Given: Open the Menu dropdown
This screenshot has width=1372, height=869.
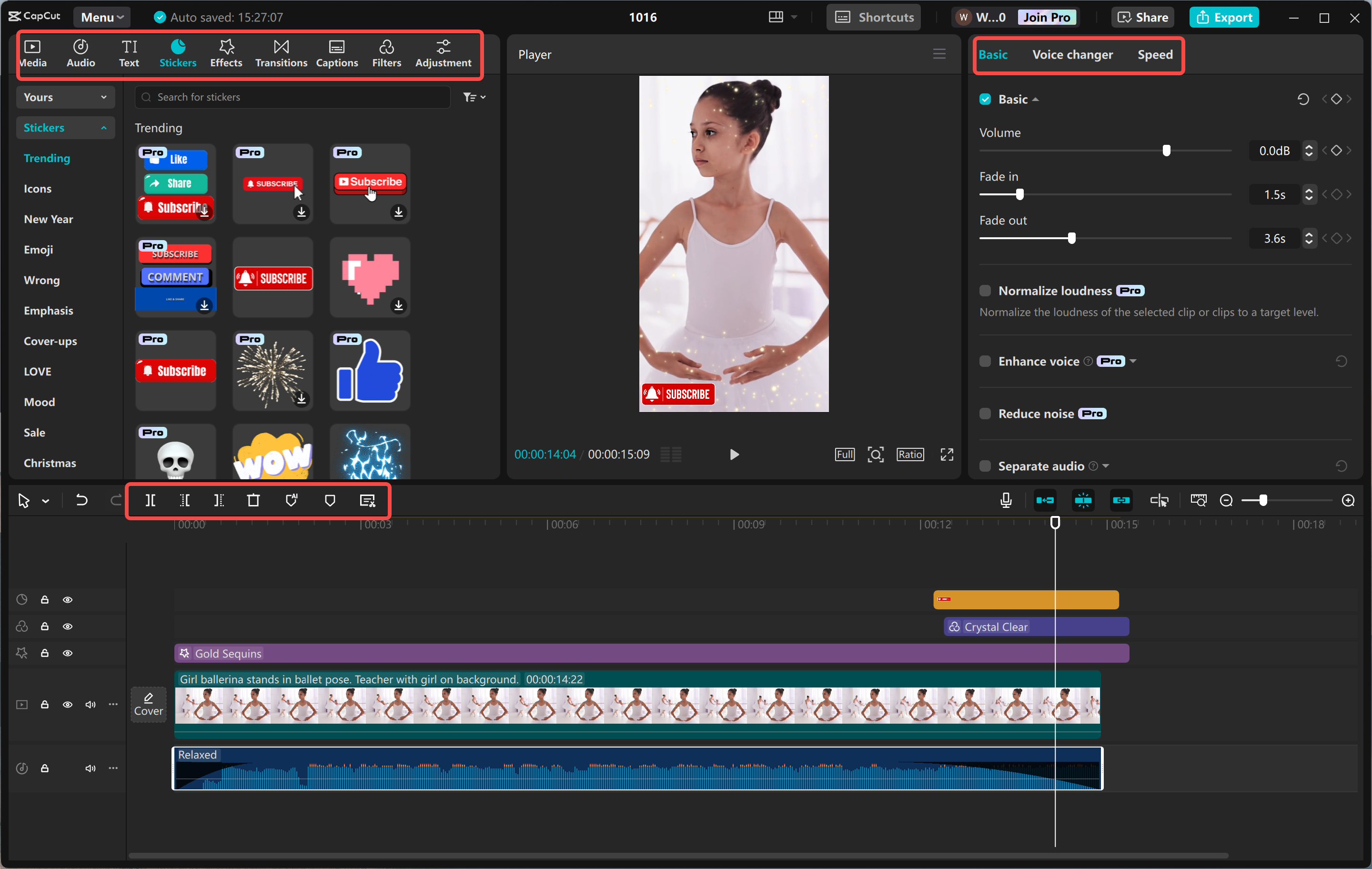Looking at the screenshot, I should (101, 17).
